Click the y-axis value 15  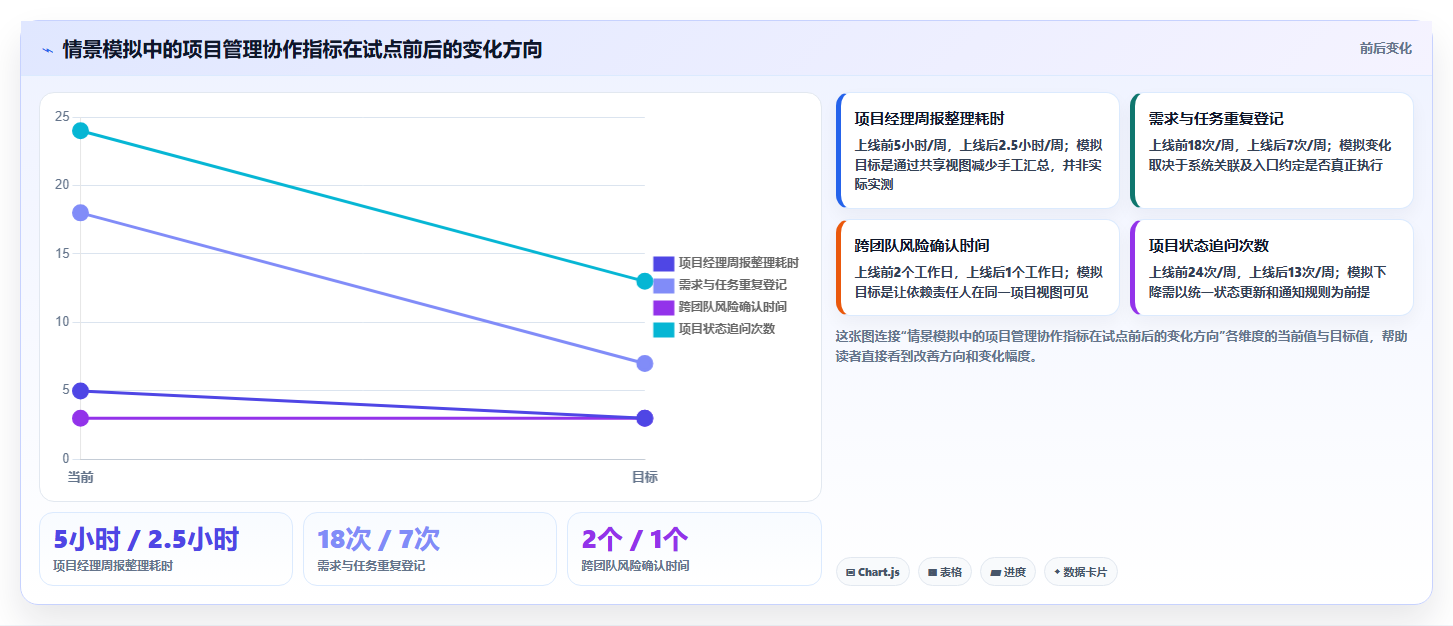[62, 254]
